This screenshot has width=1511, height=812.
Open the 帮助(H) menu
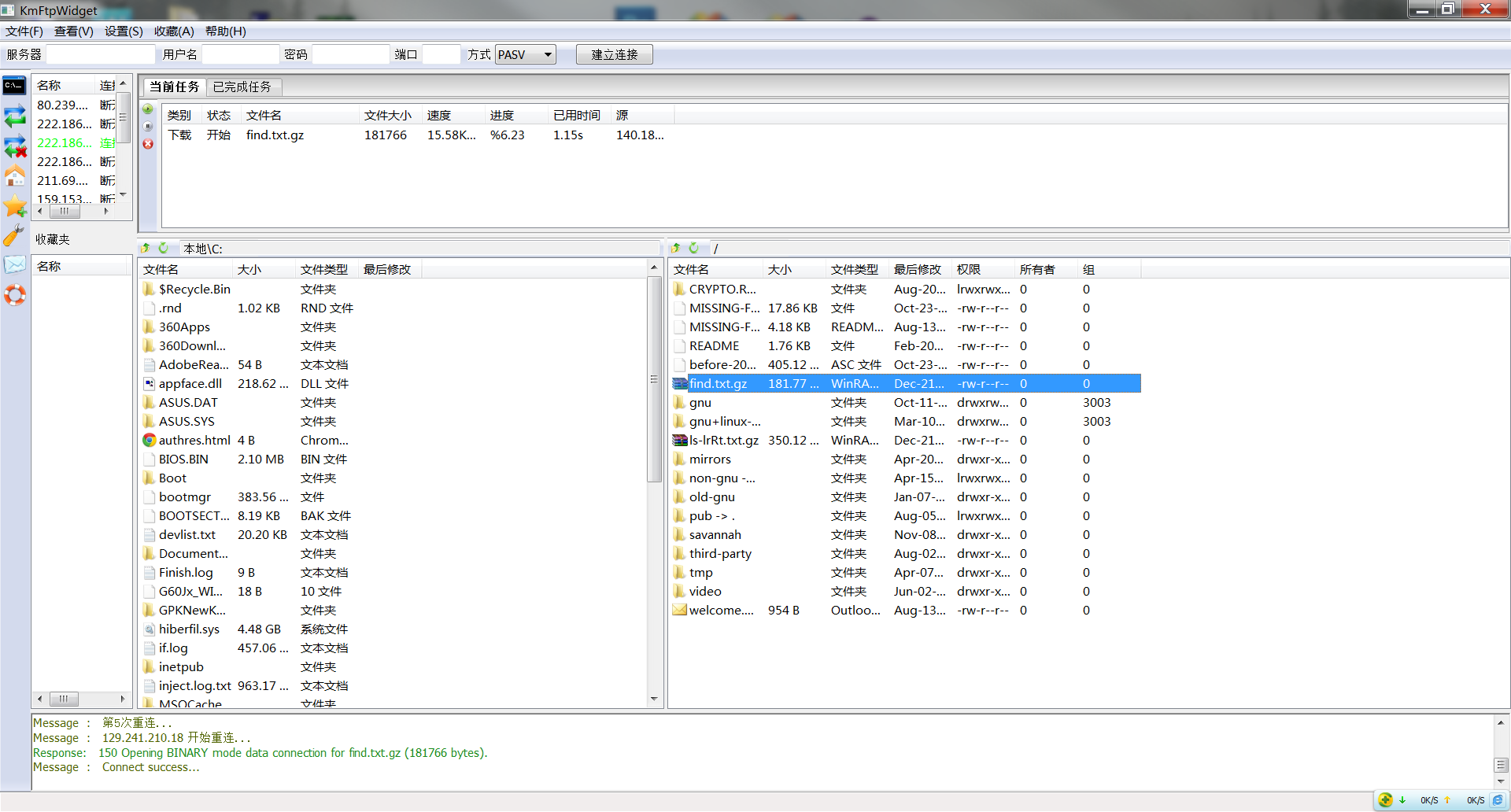tap(226, 31)
